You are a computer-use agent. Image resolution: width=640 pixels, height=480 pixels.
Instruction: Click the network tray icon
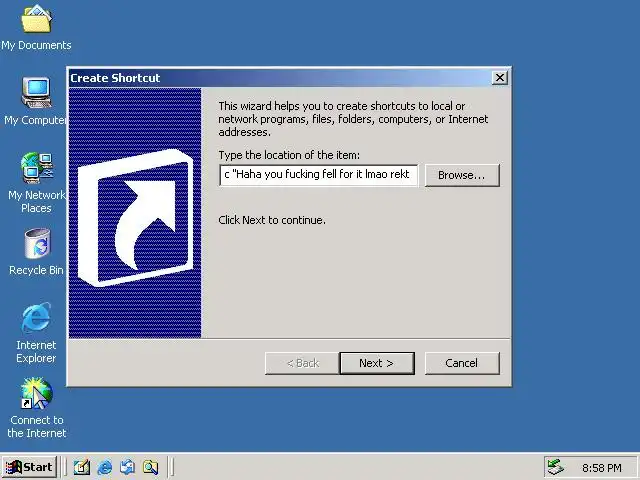point(555,467)
